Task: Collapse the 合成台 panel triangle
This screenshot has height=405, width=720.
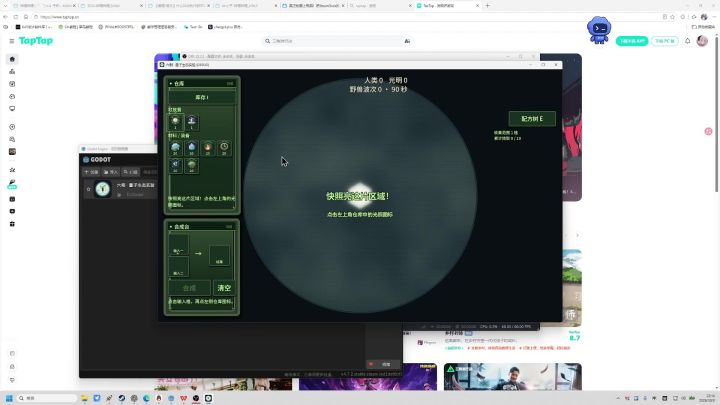Action: 171,227
